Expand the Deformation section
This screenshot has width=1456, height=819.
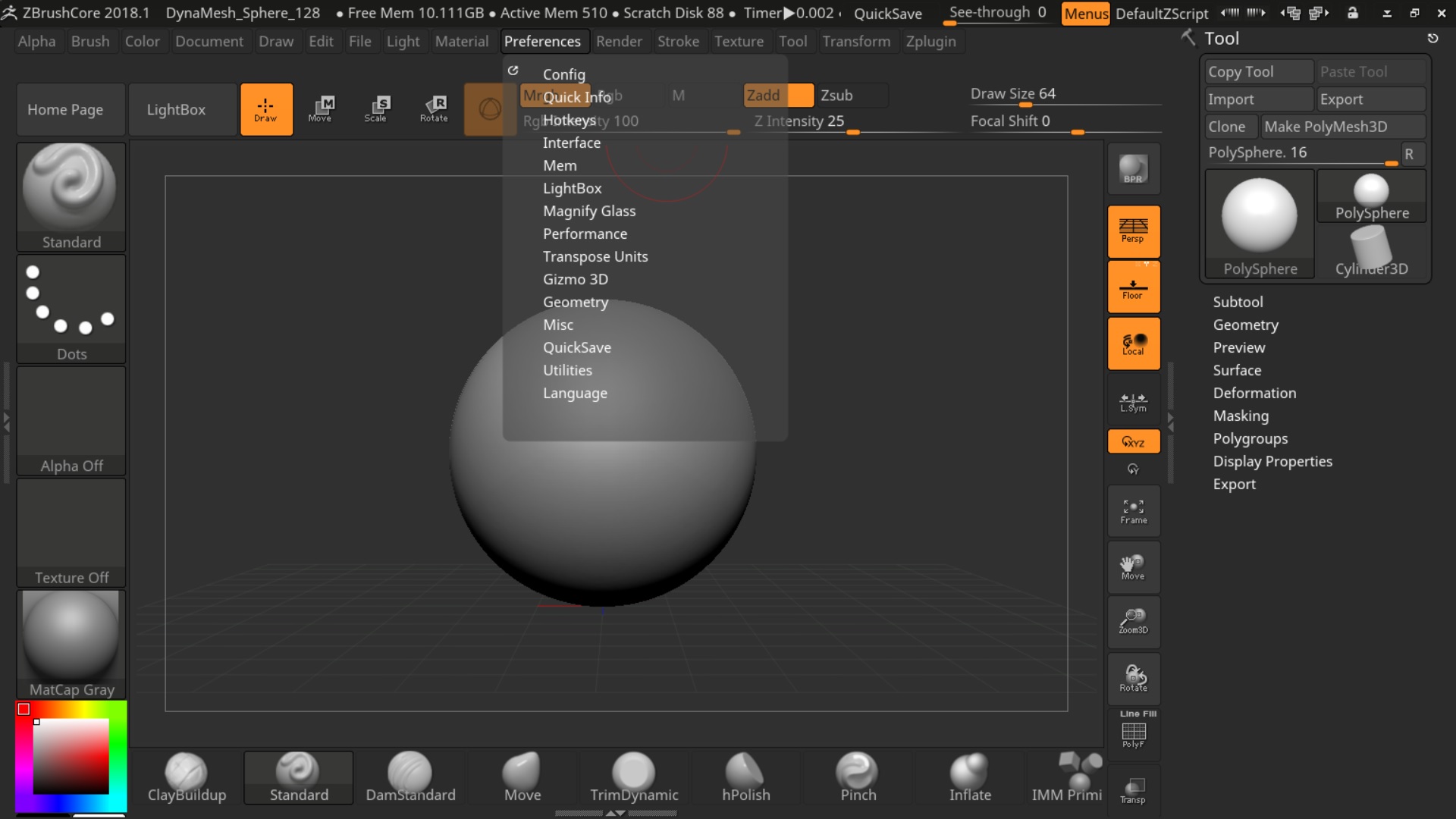click(1254, 393)
